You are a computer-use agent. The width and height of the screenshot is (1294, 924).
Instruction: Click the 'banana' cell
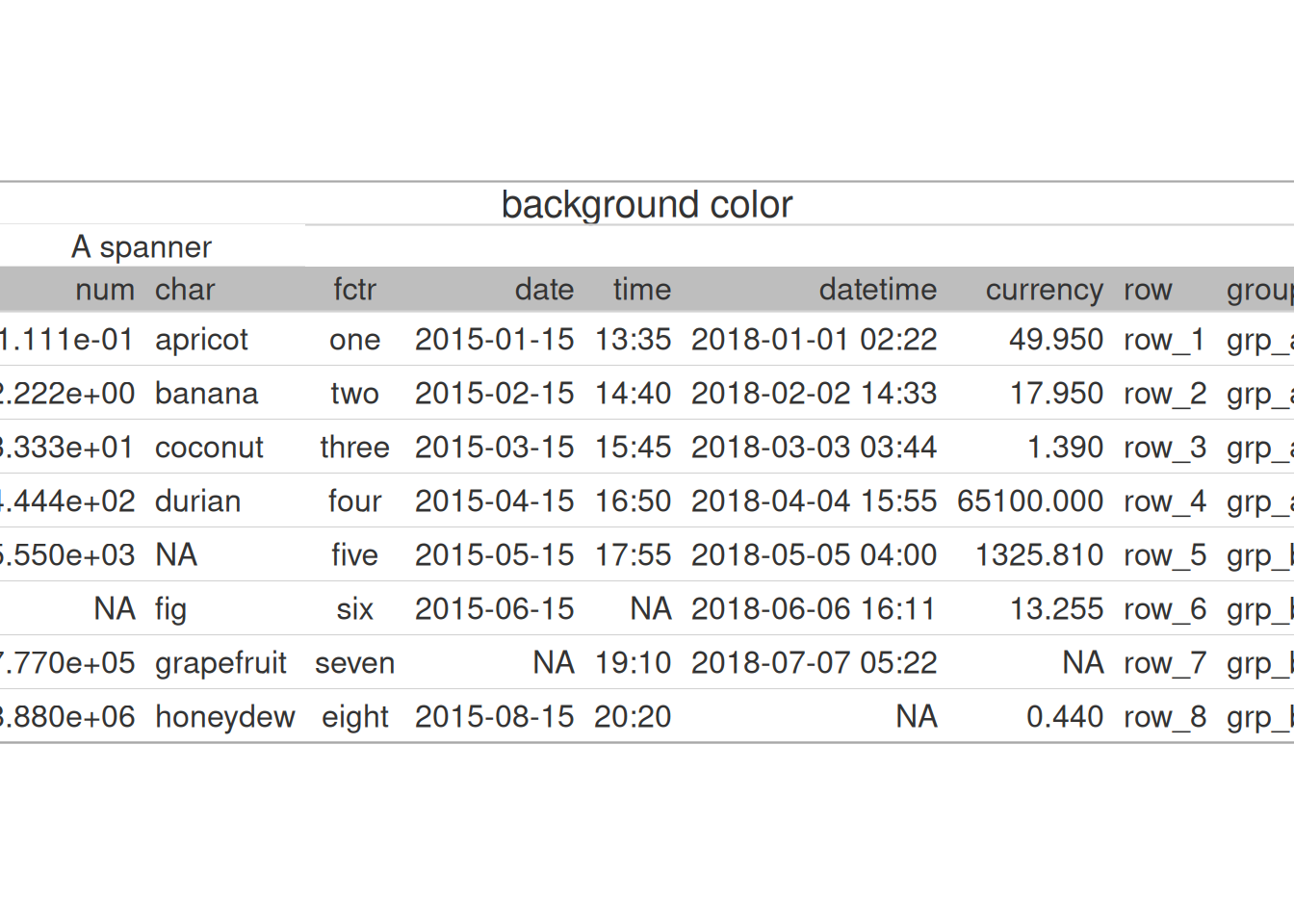pyautogui.click(x=206, y=394)
